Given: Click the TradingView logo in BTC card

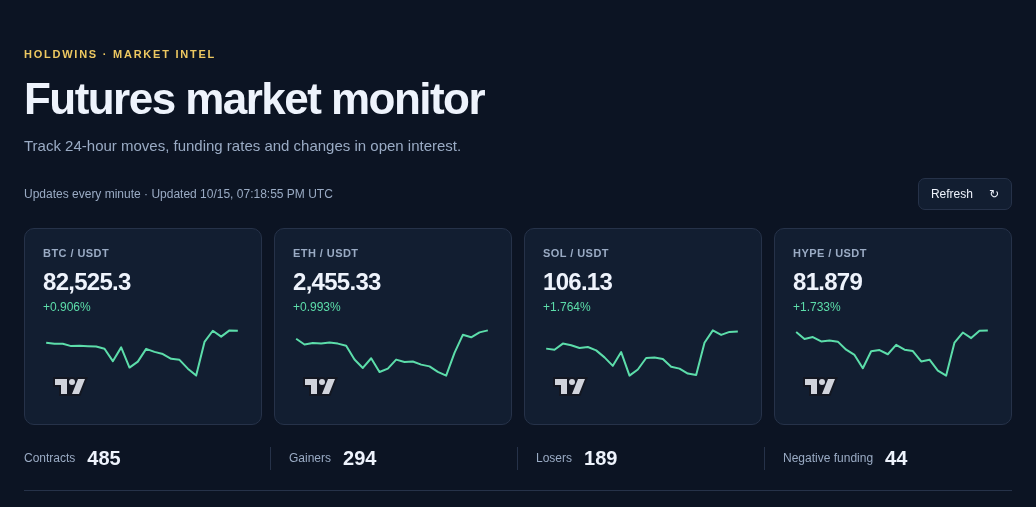Looking at the screenshot, I should (x=70, y=386).
